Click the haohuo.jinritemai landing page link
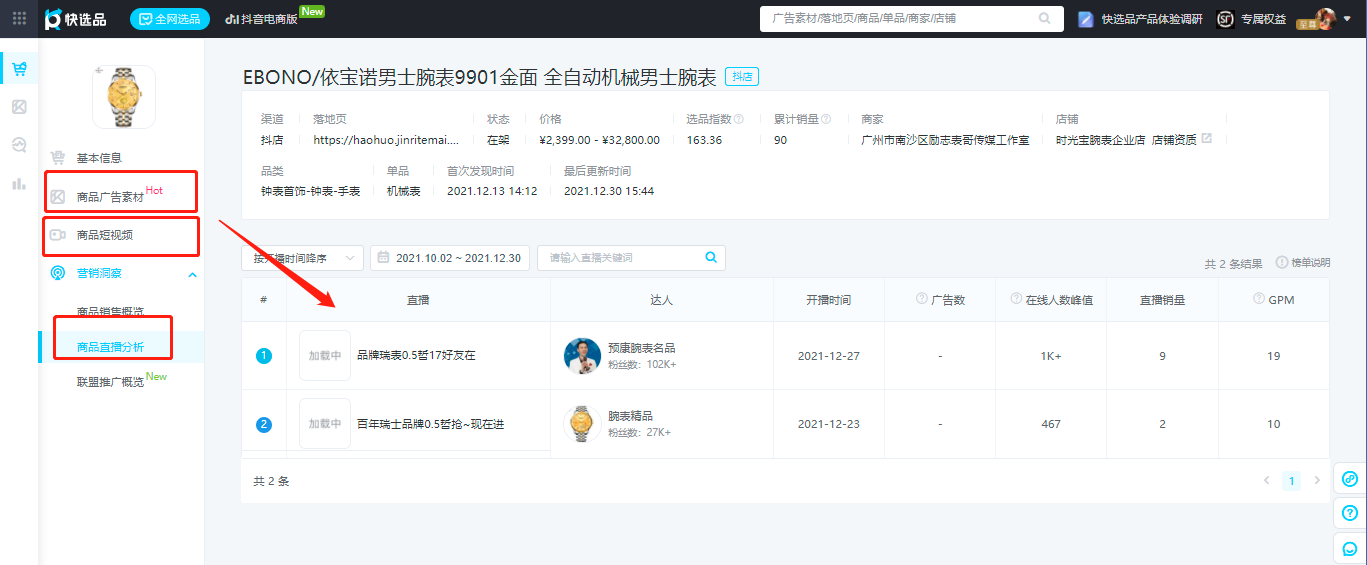 click(x=386, y=140)
